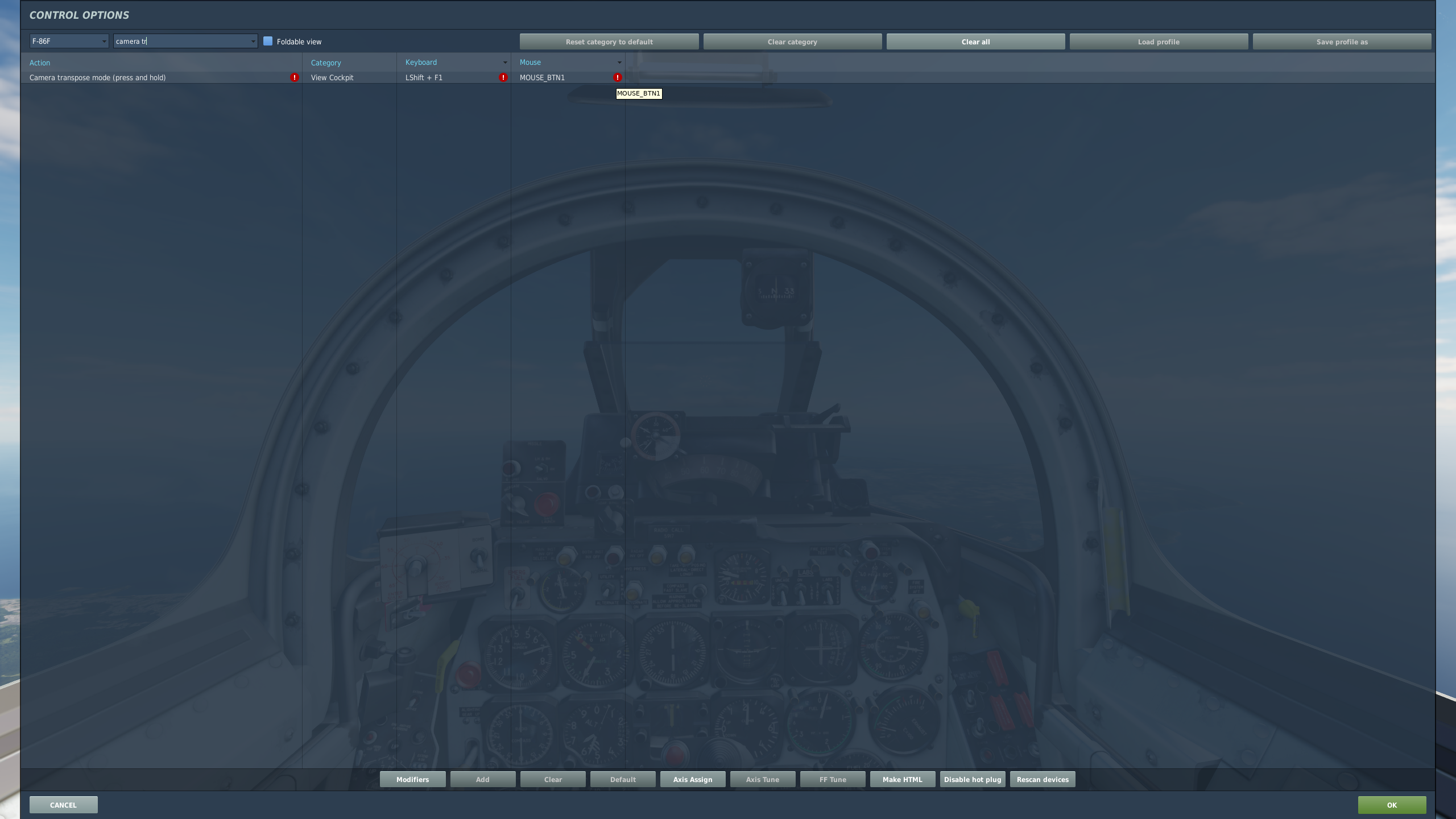Click the Save profile as button
1456x819 pixels.
coord(1342,42)
